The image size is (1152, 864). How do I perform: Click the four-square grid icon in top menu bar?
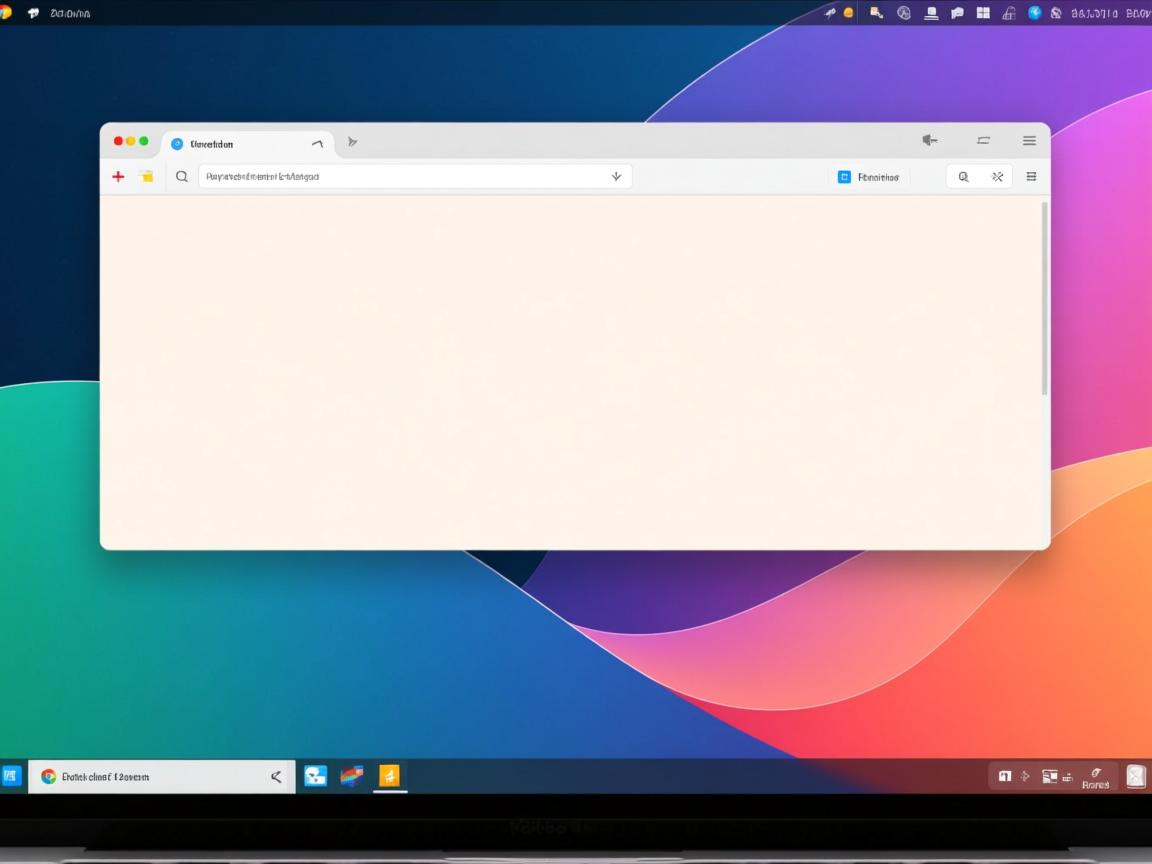tap(983, 13)
